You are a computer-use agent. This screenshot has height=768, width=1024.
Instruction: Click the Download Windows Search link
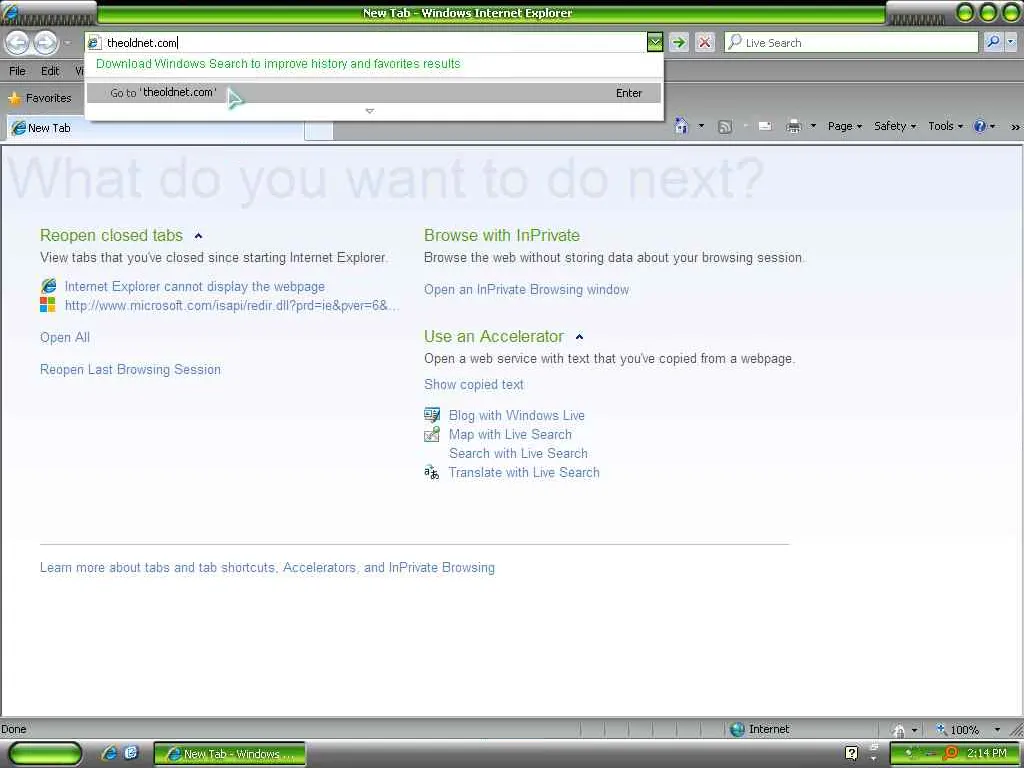tap(278, 64)
